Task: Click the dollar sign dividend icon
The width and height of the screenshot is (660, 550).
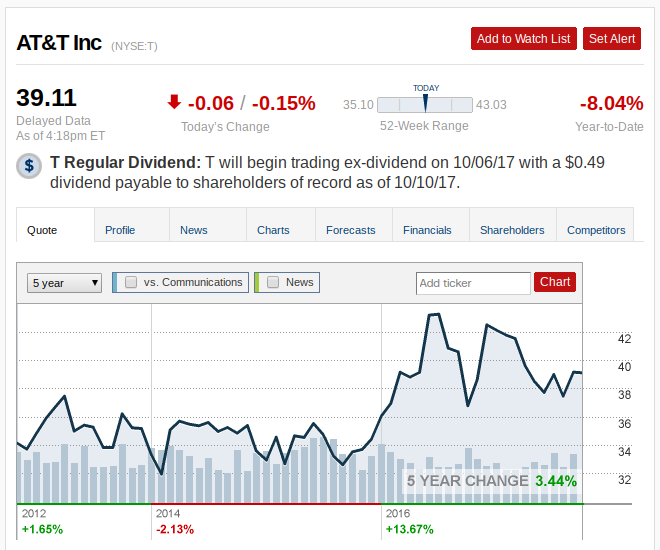Action: point(29,166)
